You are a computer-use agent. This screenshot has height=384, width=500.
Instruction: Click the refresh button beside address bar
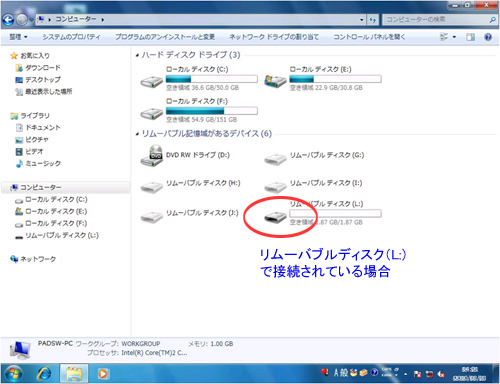[373, 20]
